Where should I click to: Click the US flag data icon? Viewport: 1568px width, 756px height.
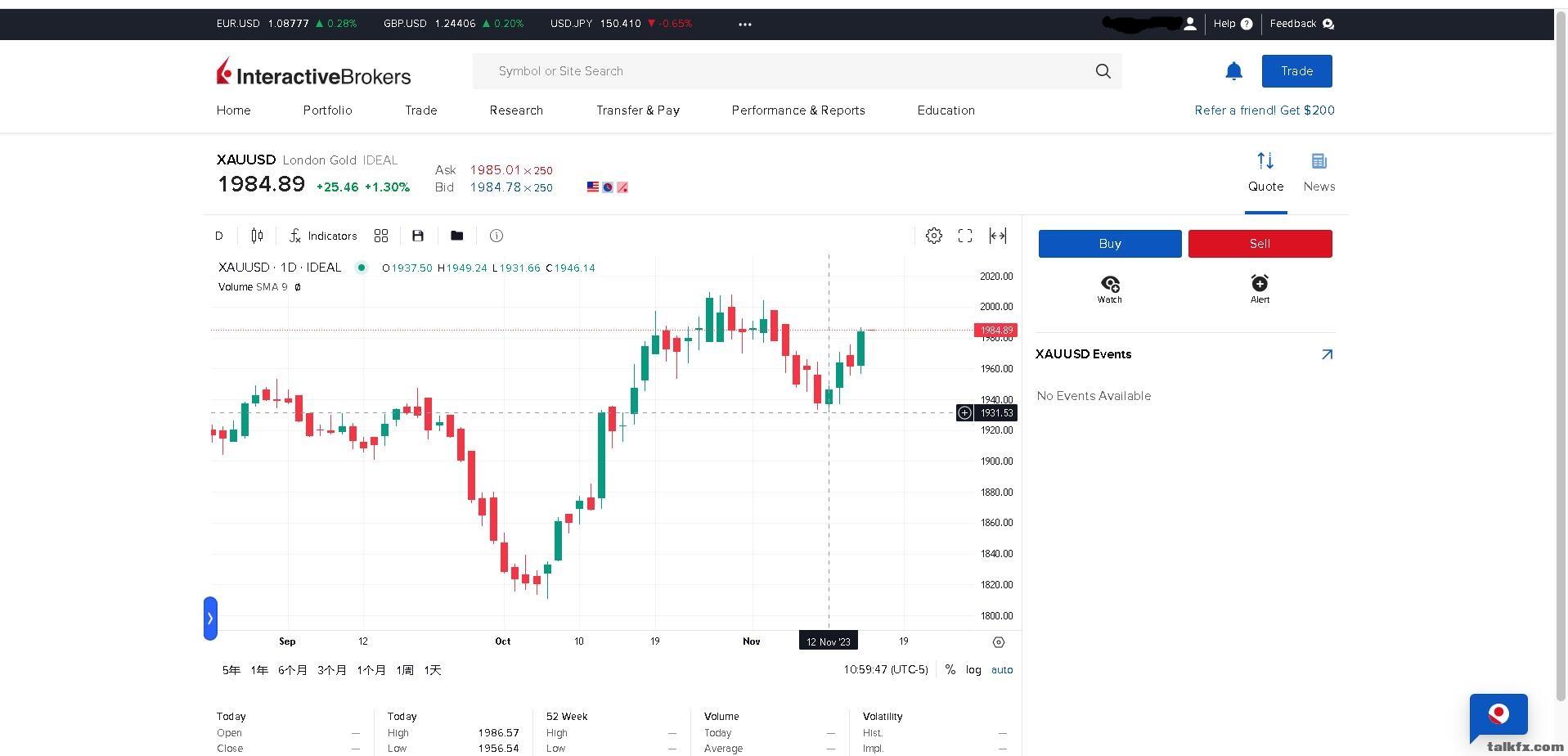coord(593,187)
